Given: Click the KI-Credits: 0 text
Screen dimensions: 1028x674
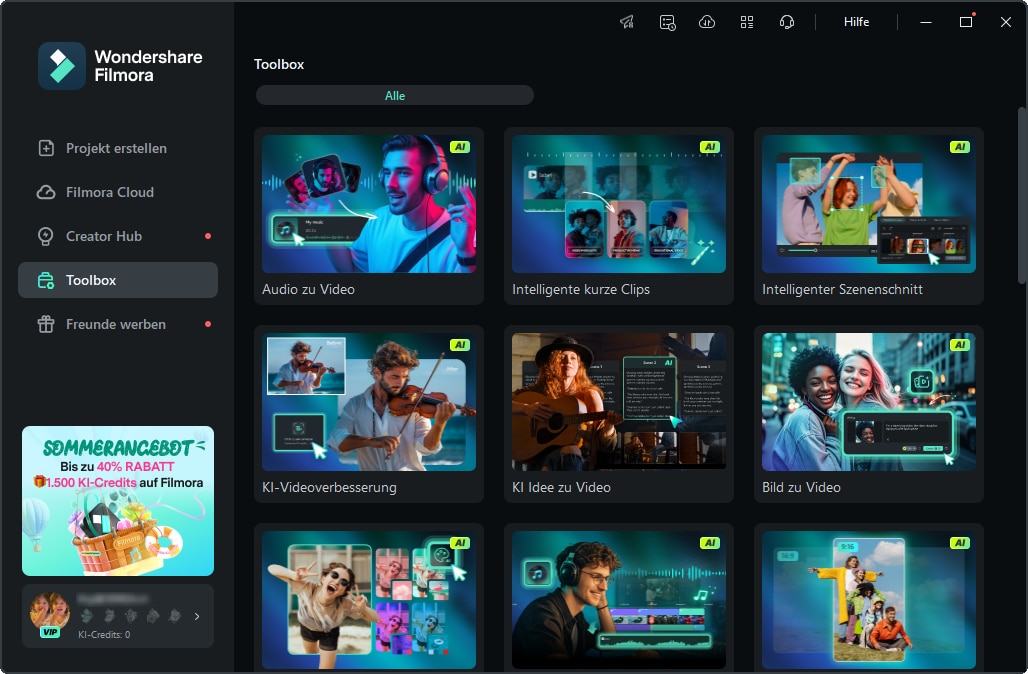Looking at the screenshot, I should [x=104, y=635].
